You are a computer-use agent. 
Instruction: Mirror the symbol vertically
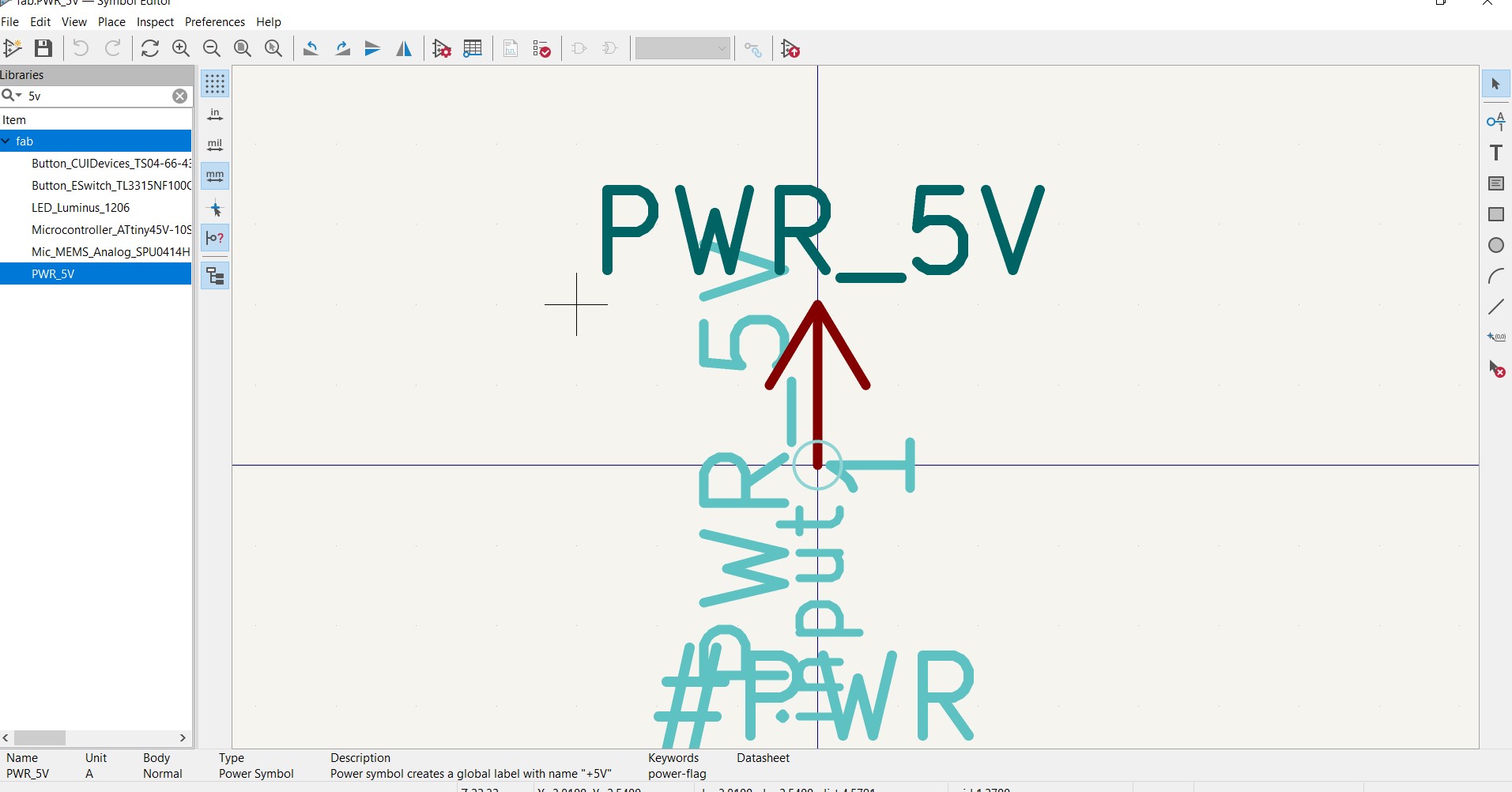tap(372, 48)
